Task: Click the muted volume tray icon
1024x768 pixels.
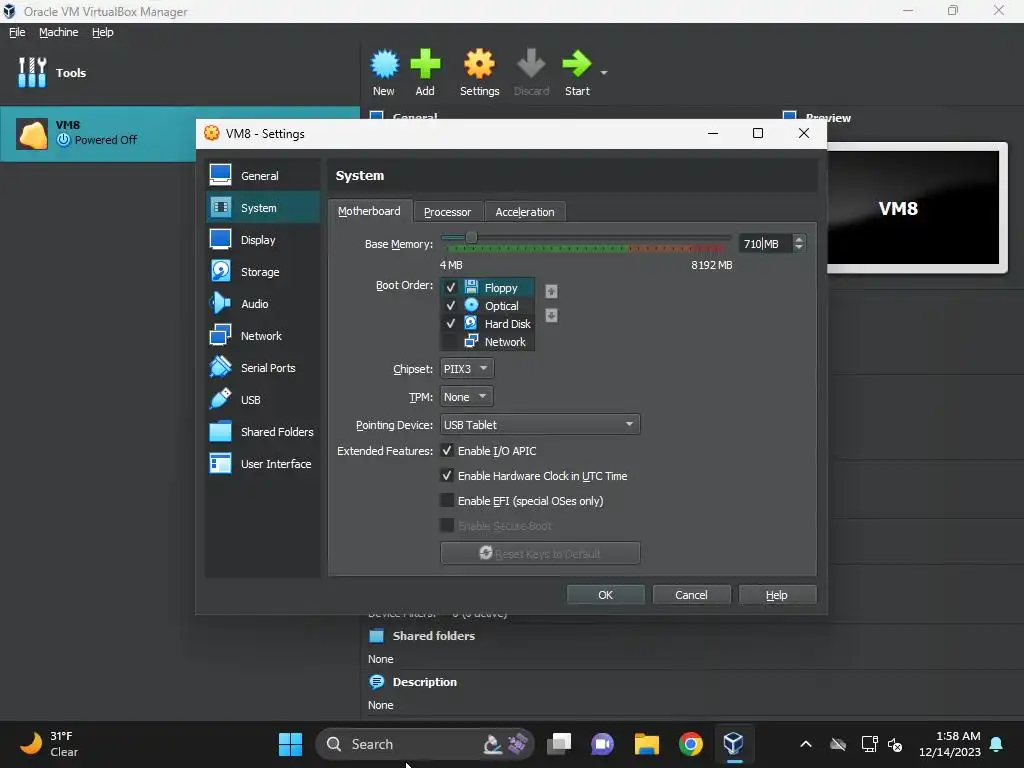Action: point(895,744)
